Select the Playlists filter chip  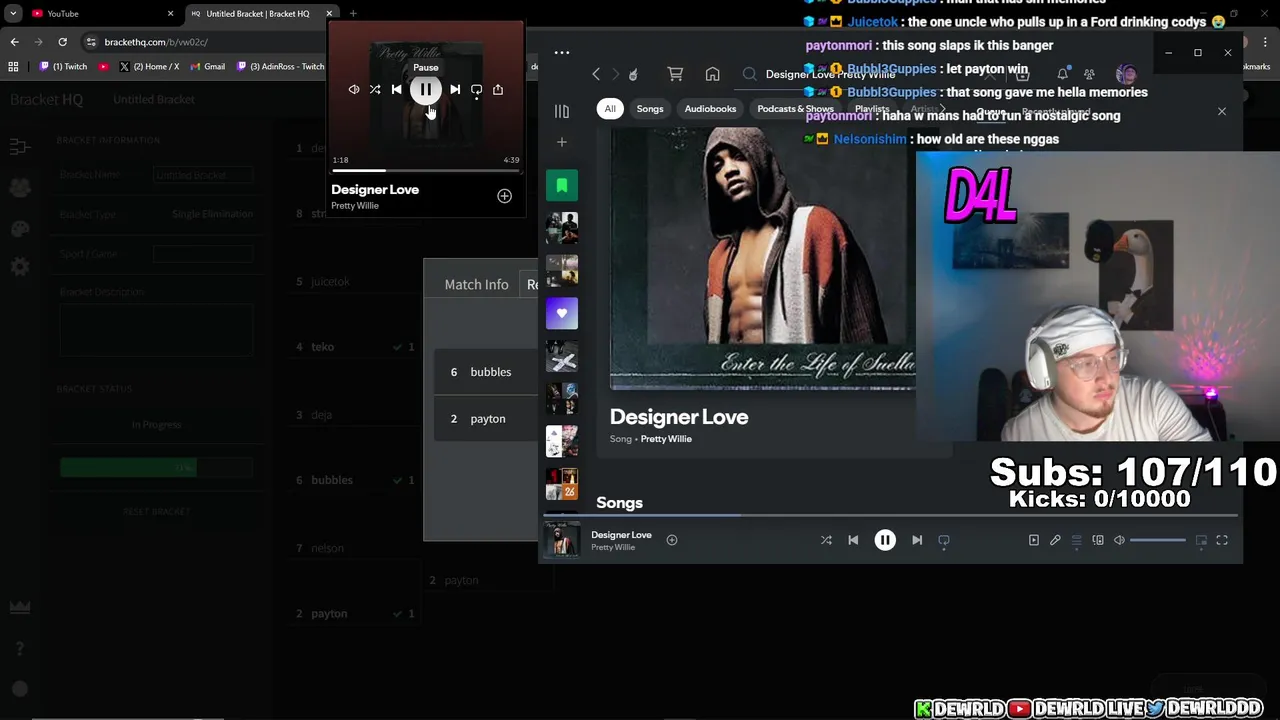coord(872,109)
